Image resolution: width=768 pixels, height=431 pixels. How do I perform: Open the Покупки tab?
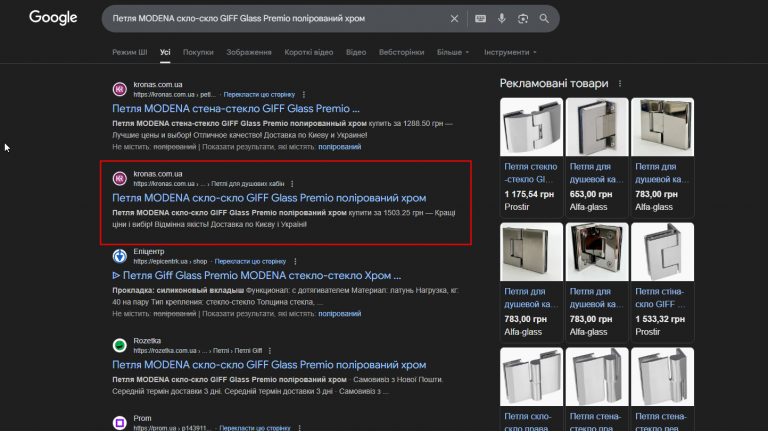click(198, 52)
